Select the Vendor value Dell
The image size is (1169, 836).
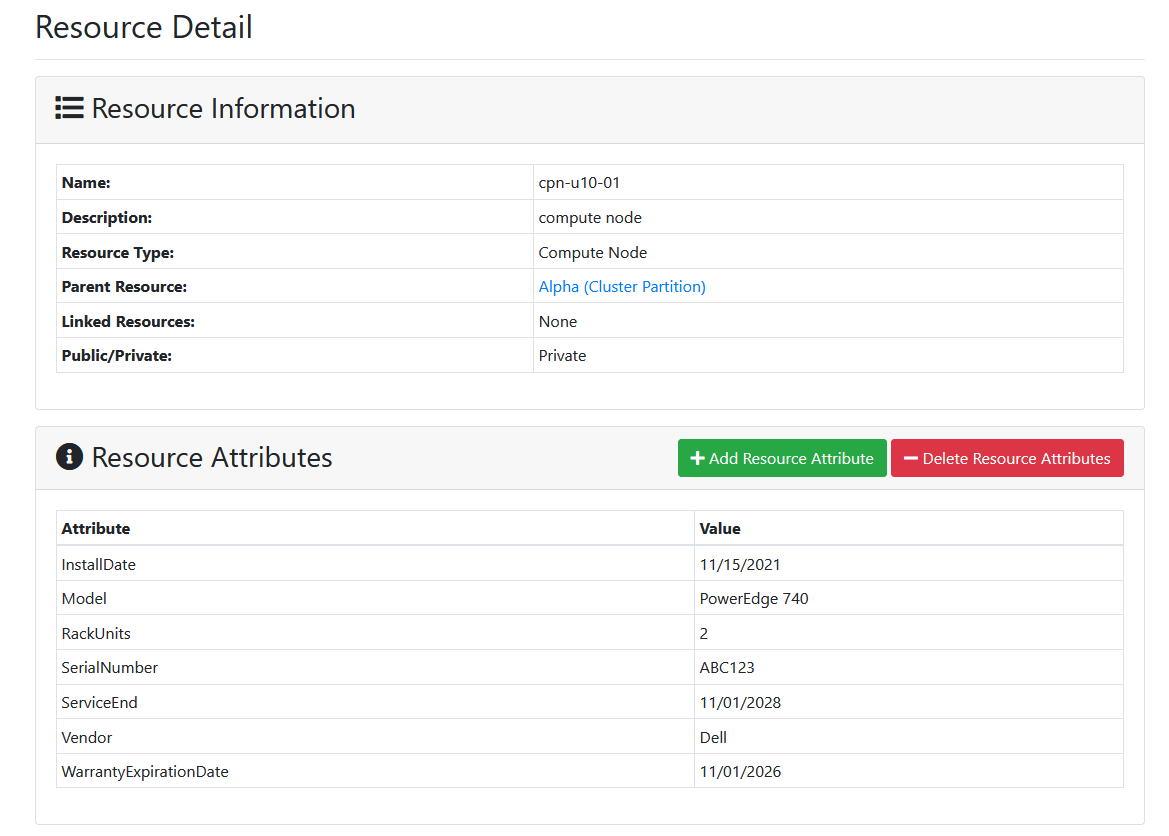click(713, 737)
